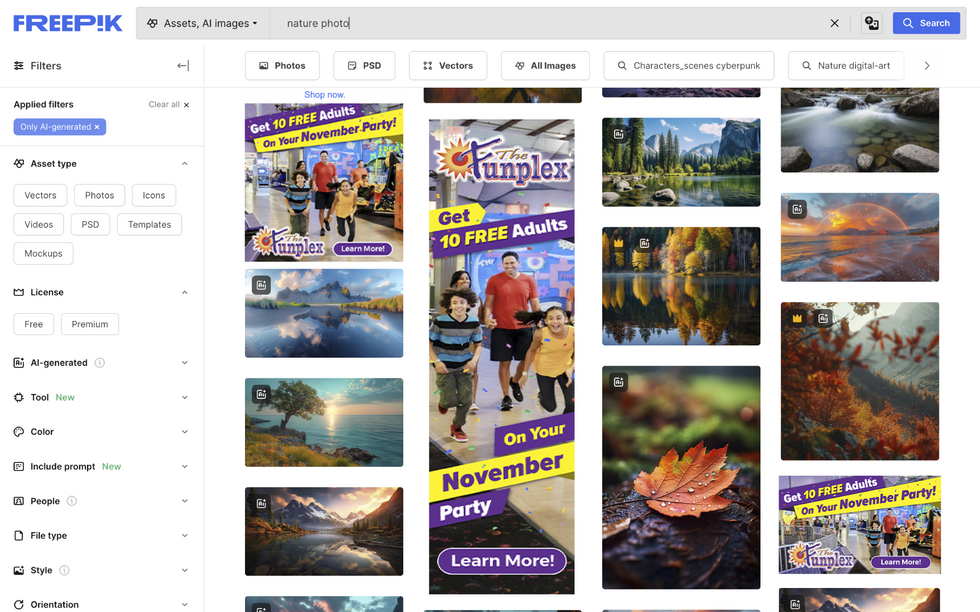
Task: Click the People info icon
Action: tap(72, 501)
